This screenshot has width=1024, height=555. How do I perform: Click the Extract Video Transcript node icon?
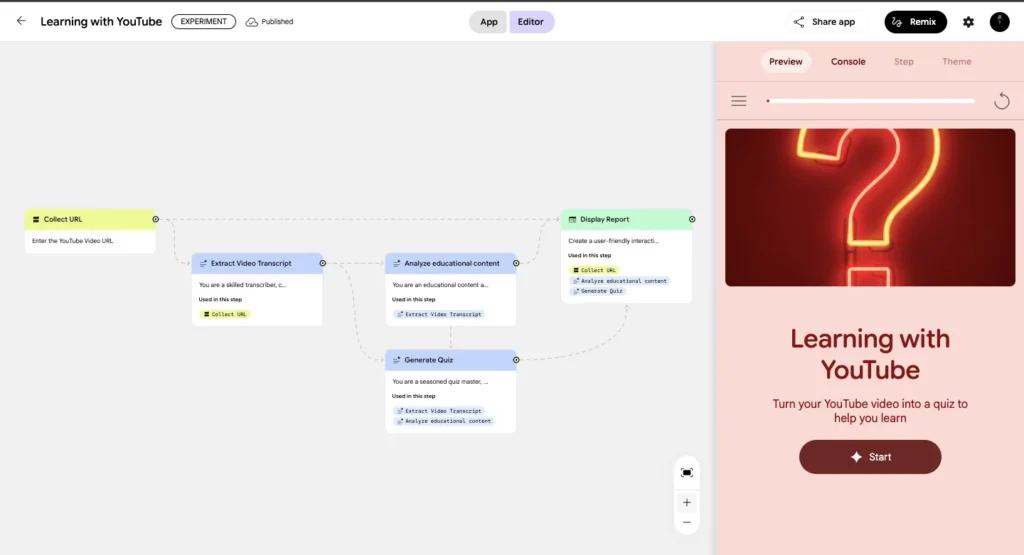pyautogui.click(x=203, y=263)
